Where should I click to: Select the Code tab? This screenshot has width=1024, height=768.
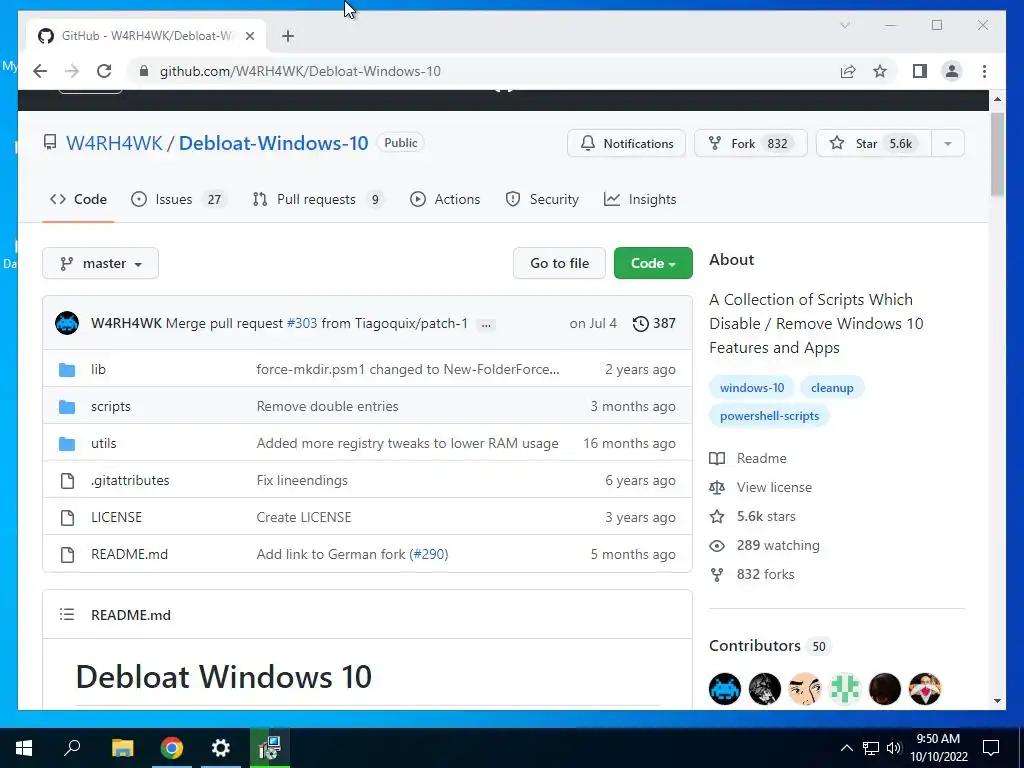(x=78, y=199)
